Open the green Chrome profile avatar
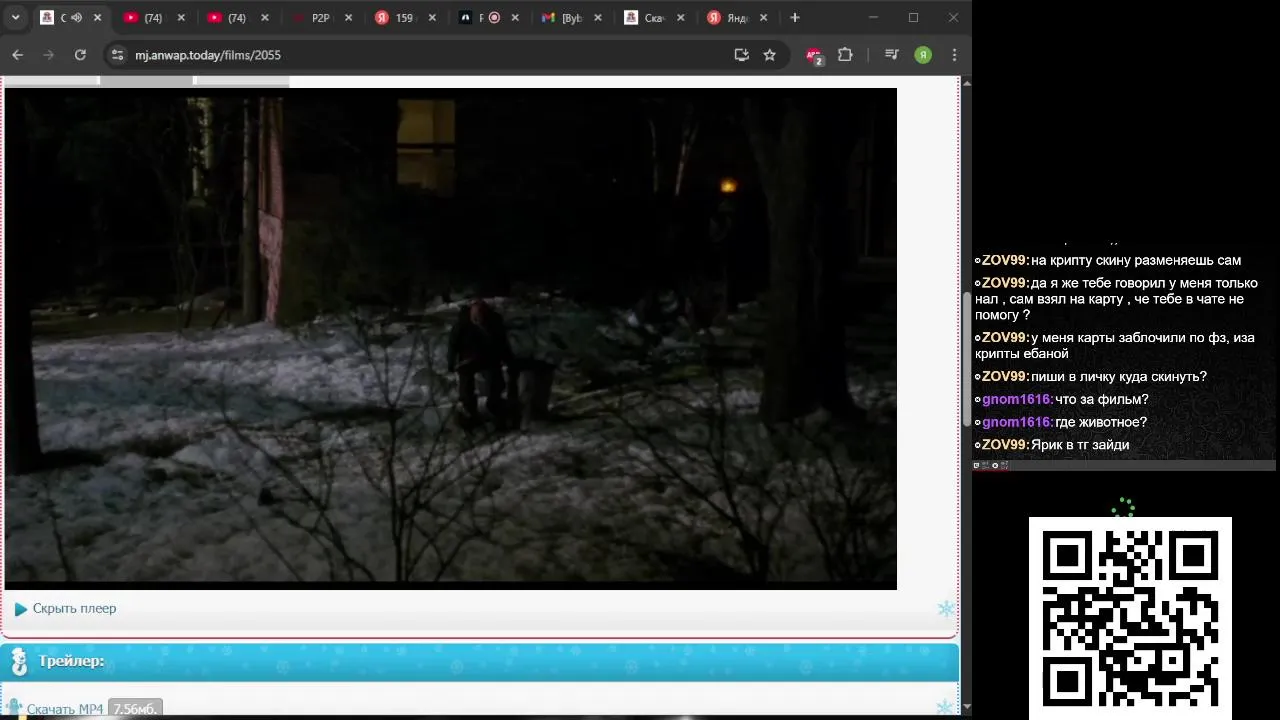Viewport: 1280px width, 720px height. tap(923, 55)
